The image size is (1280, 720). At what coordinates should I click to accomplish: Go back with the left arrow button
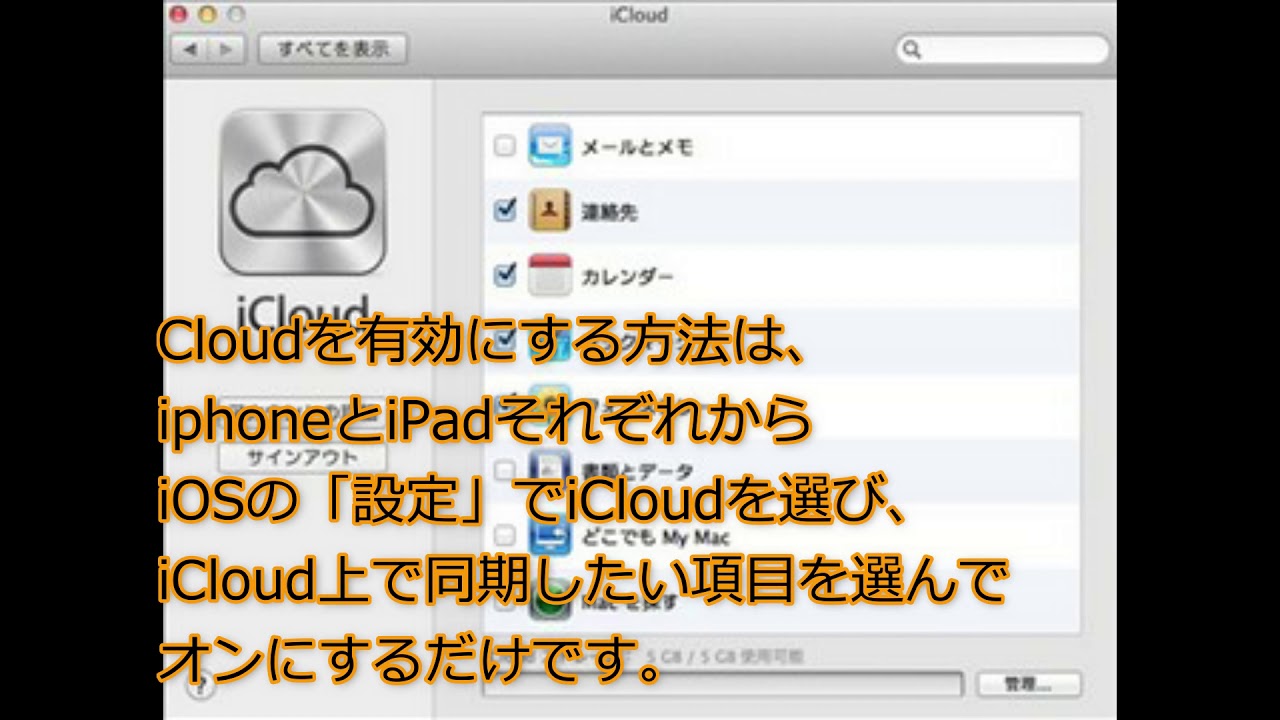(x=190, y=49)
